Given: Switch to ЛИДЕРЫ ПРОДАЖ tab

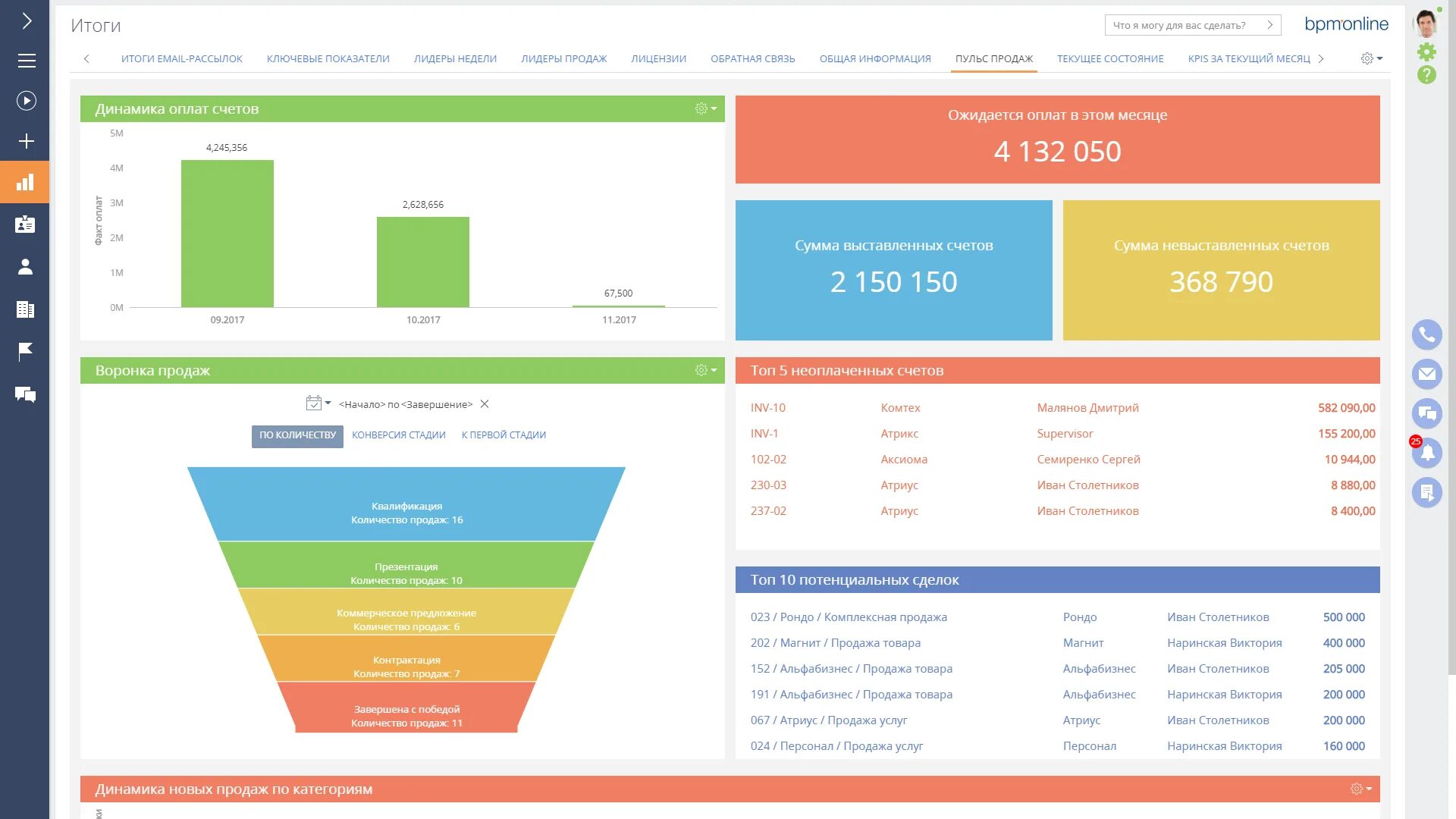Looking at the screenshot, I should [563, 58].
